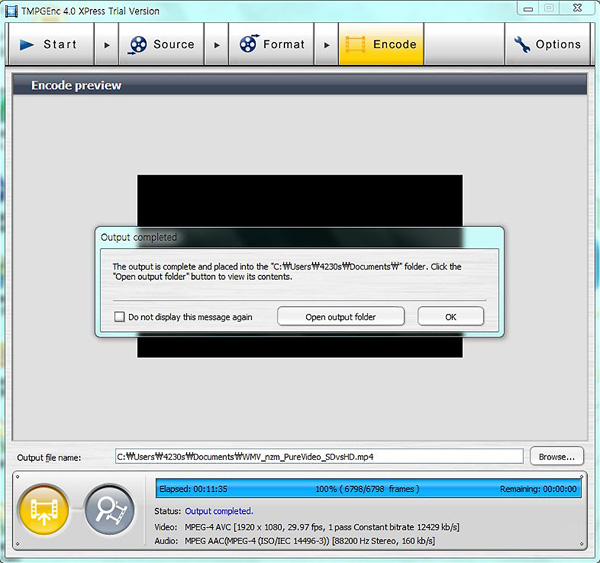The height and width of the screenshot is (563, 600).
Task: Start encode with yellow output button
Action: pos(44,509)
